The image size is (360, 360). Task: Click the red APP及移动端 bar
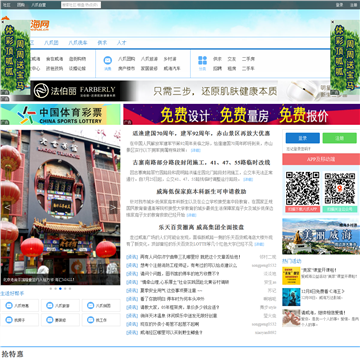321,159
